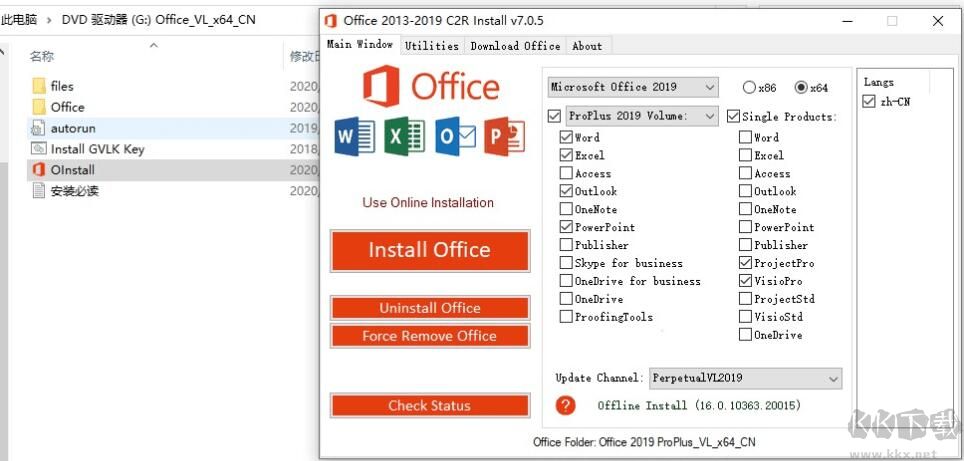
Task: Open the Microsoft Office 2019 version dropdown
Action: 633,87
